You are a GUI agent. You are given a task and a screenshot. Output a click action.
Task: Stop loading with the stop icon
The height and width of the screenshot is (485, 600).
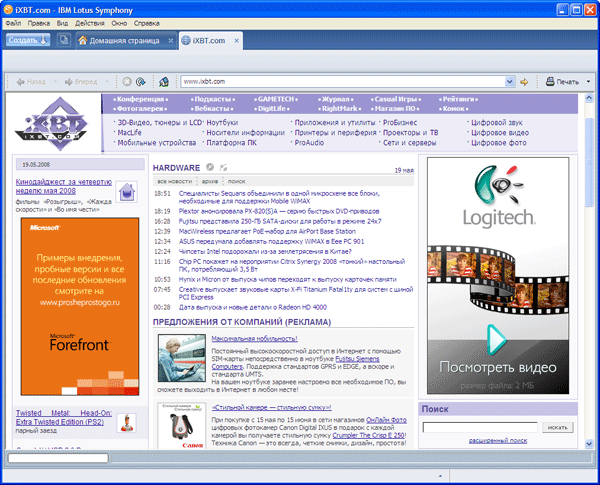127,82
